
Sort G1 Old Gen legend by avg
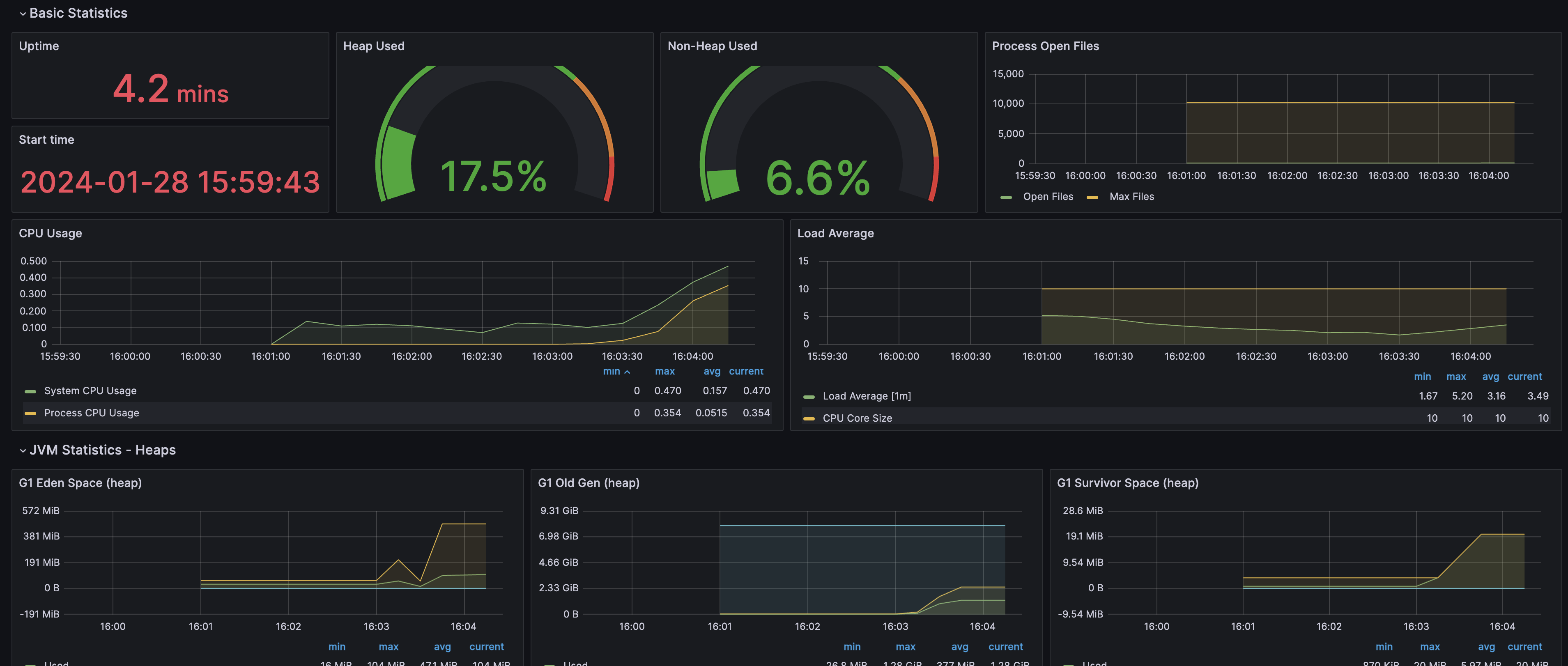pyautogui.click(x=959, y=647)
